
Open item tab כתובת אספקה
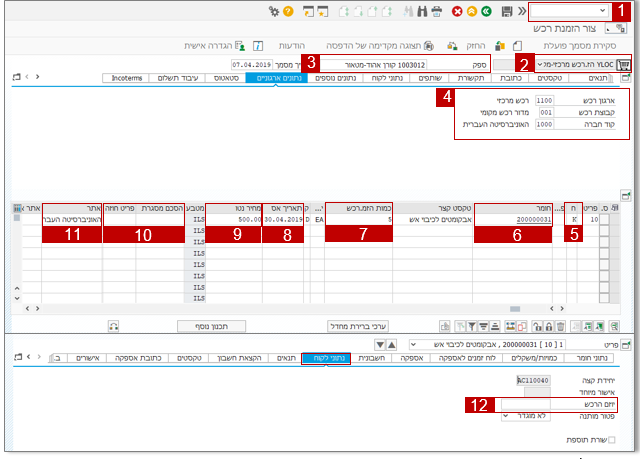138,358
